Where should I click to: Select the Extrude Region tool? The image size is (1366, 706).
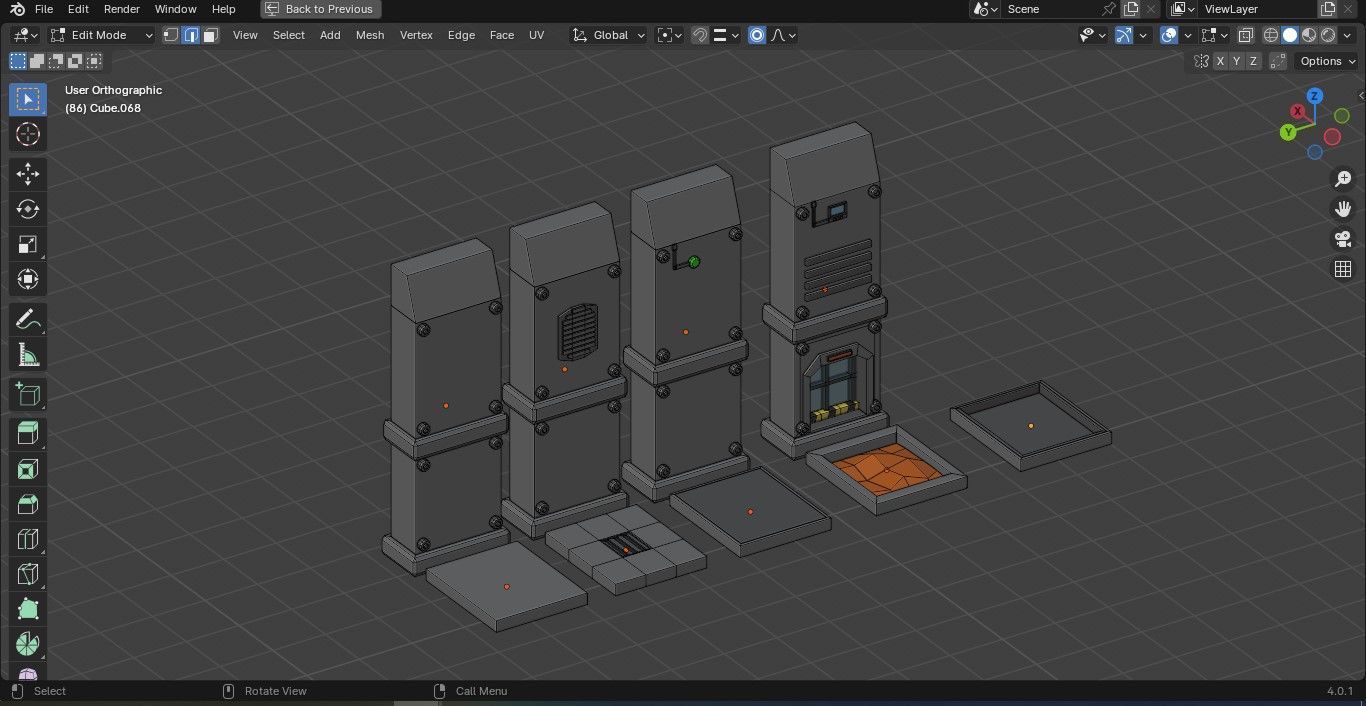[27, 433]
